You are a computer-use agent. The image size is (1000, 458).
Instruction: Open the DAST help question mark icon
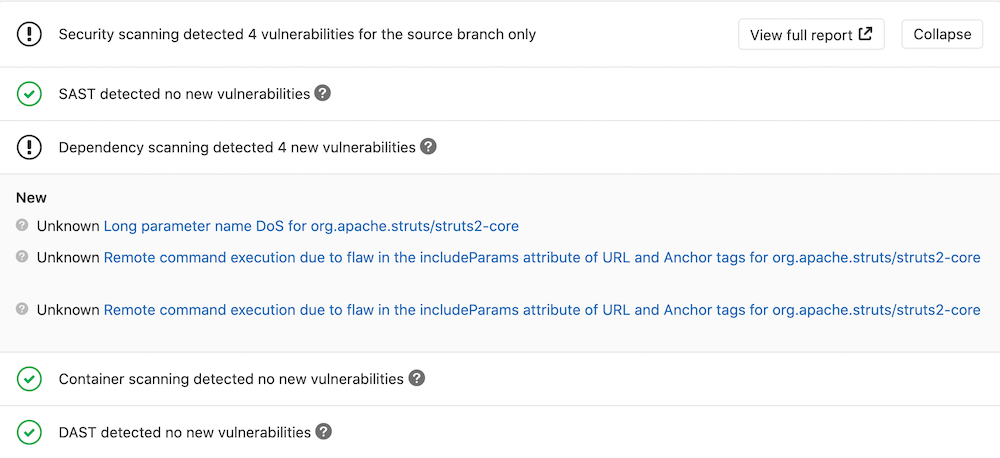coord(323,432)
